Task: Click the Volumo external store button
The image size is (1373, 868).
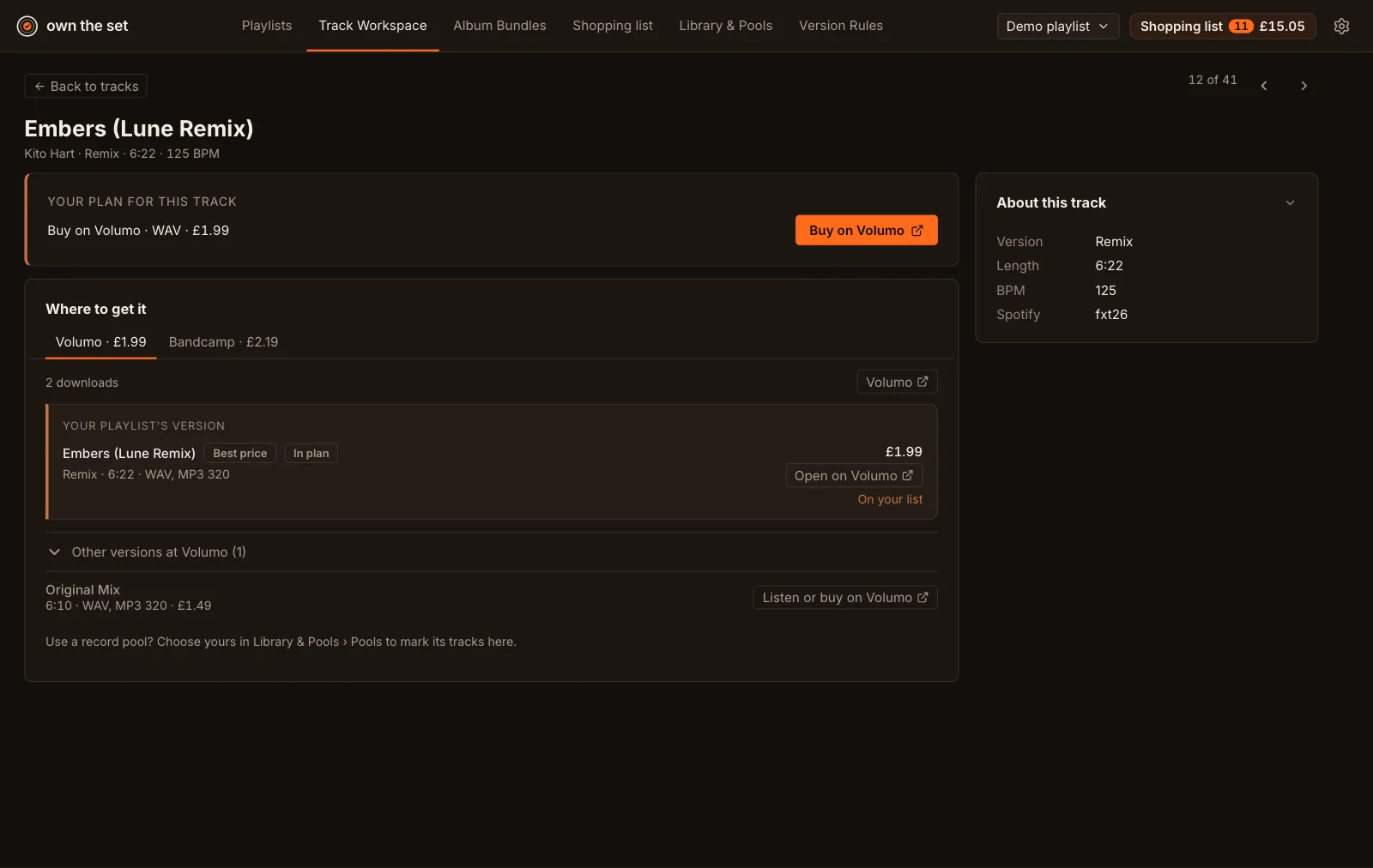Action: (897, 383)
